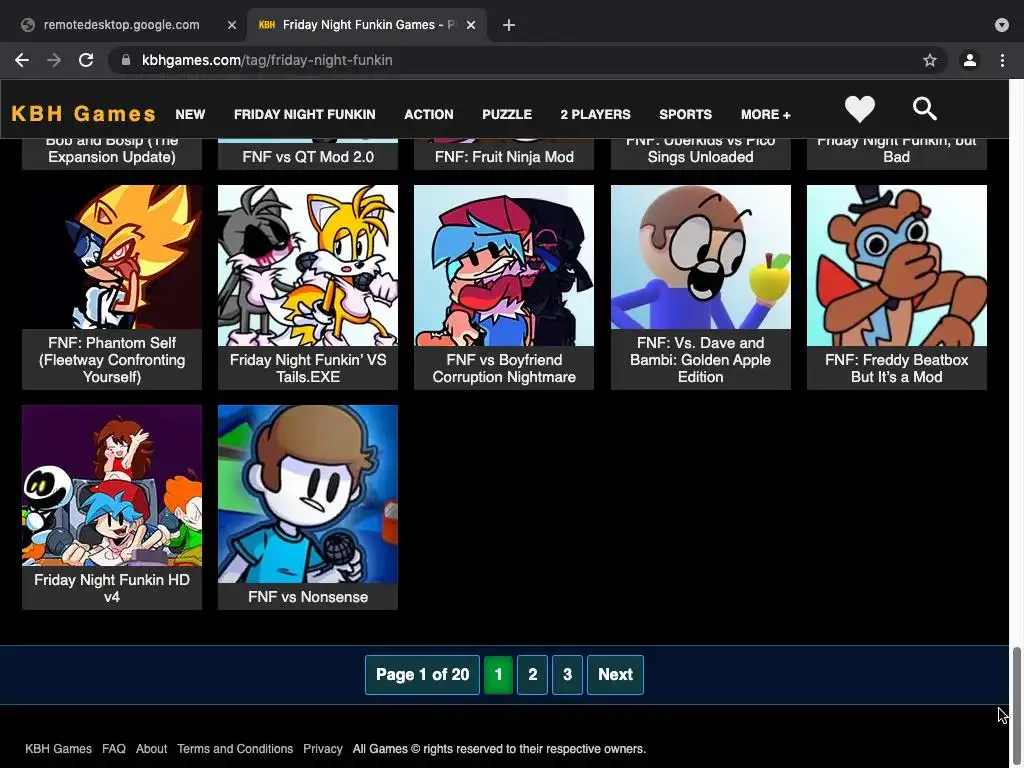Click Bob and Bosip Expansion Update title
1024x768 pixels.
point(112,150)
